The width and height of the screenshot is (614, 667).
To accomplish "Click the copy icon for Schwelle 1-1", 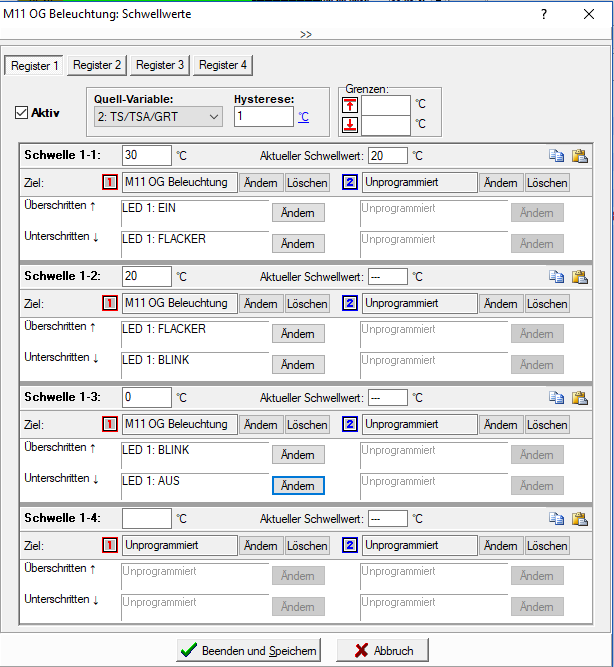I will [557, 156].
